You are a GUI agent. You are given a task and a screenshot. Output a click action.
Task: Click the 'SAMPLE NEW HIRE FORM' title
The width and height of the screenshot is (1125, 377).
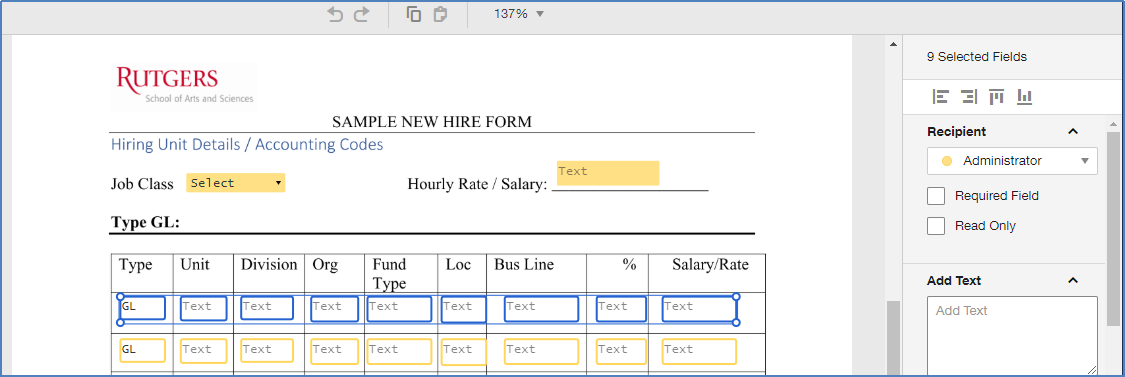pyautogui.click(x=432, y=122)
